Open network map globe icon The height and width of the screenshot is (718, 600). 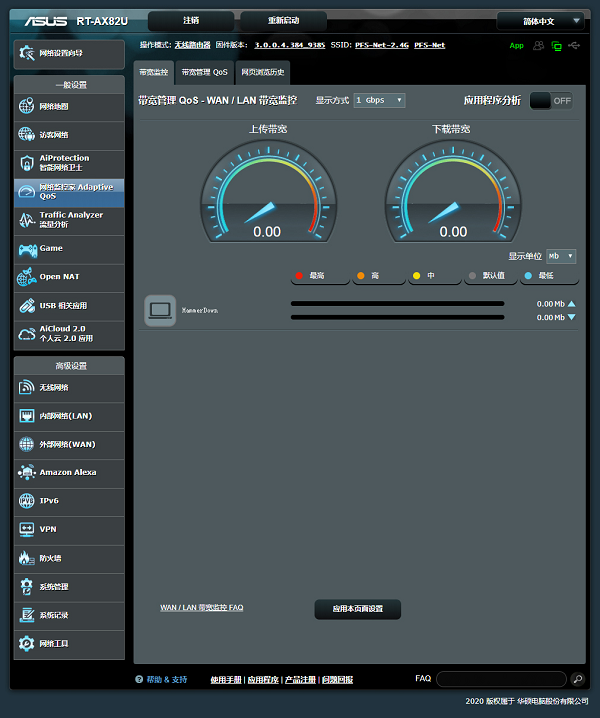[x=27, y=106]
